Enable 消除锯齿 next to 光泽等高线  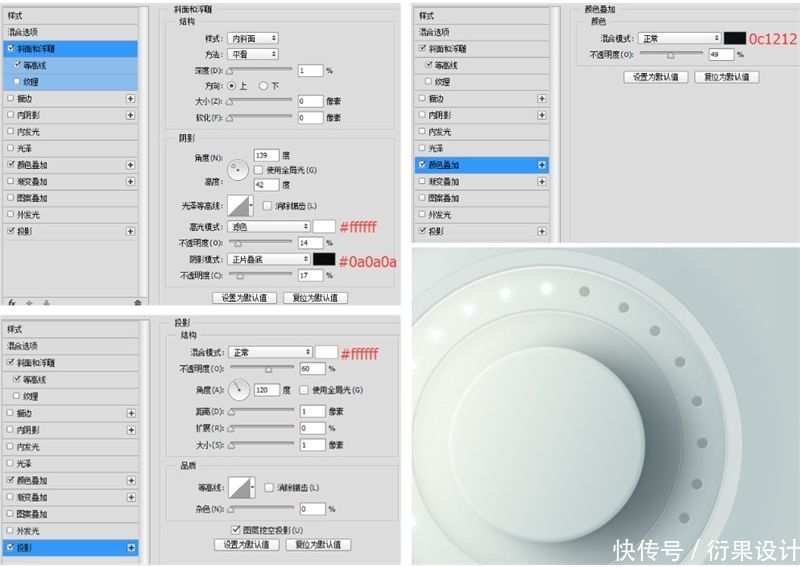pyautogui.click(x=267, y=206)
